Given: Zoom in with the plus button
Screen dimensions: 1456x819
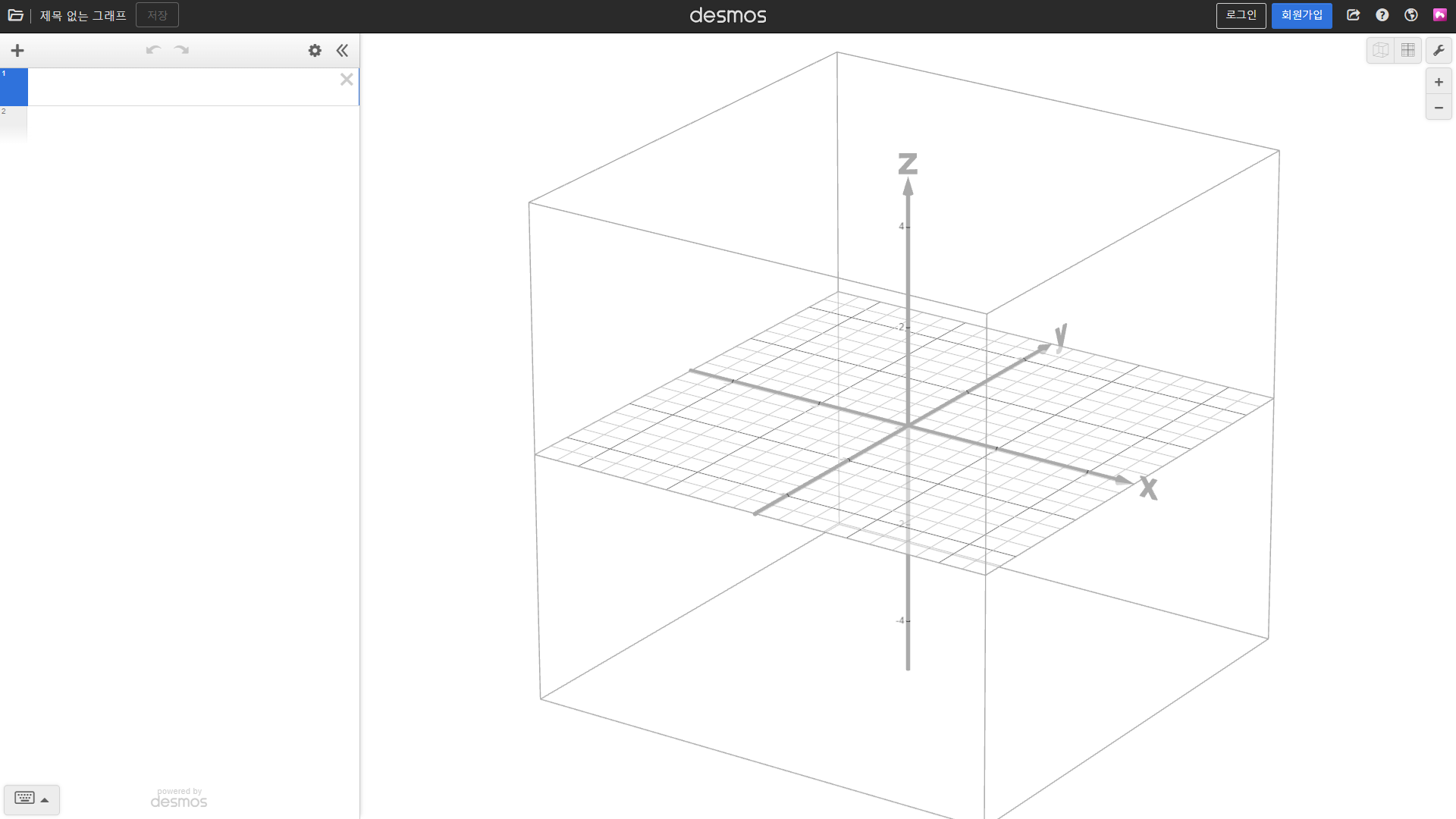Looking at the screenshot, I should pyautogui.click(x=1439, y=82).
